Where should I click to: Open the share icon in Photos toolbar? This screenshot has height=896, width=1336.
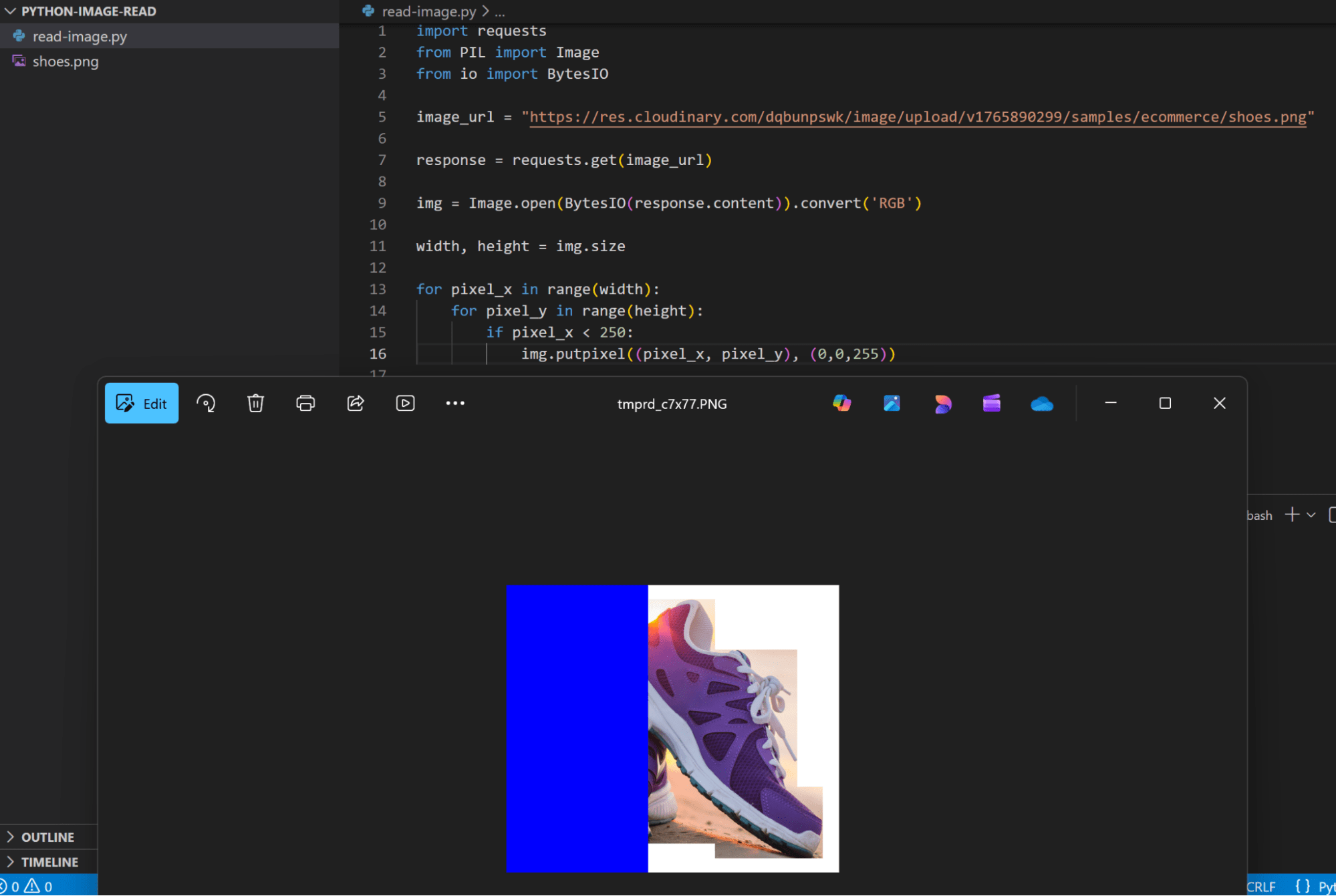click(x=356, y=404)
